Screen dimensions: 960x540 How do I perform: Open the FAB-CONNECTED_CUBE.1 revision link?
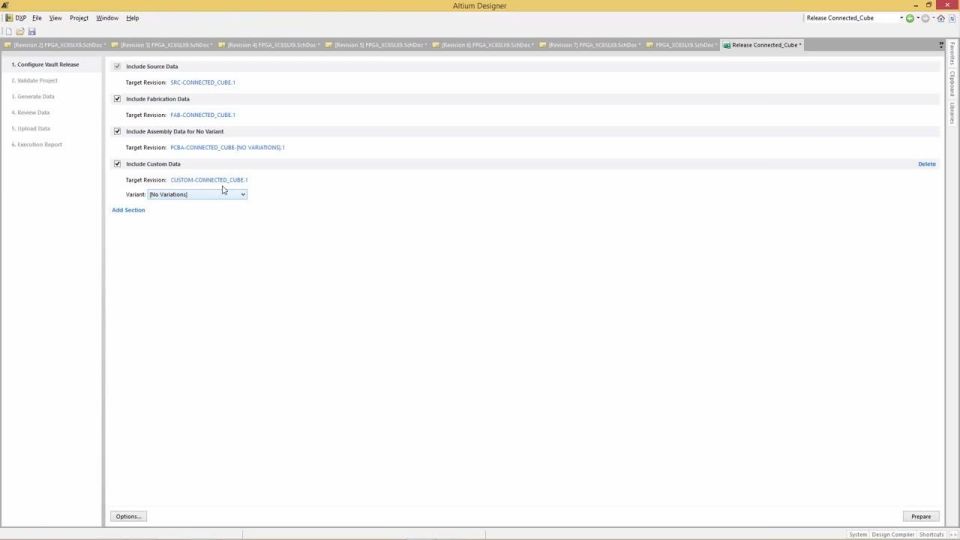(203, 114)
